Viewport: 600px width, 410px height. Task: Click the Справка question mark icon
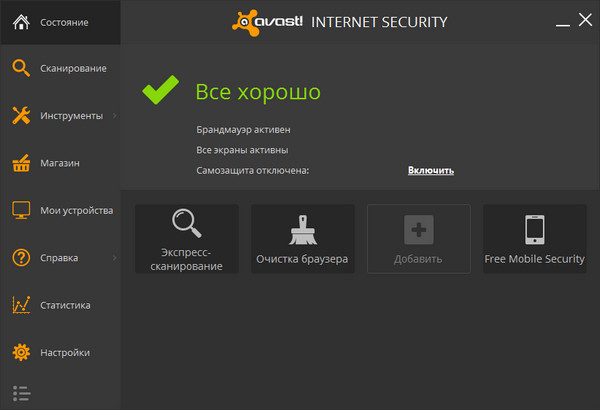(x=21, y=258)
